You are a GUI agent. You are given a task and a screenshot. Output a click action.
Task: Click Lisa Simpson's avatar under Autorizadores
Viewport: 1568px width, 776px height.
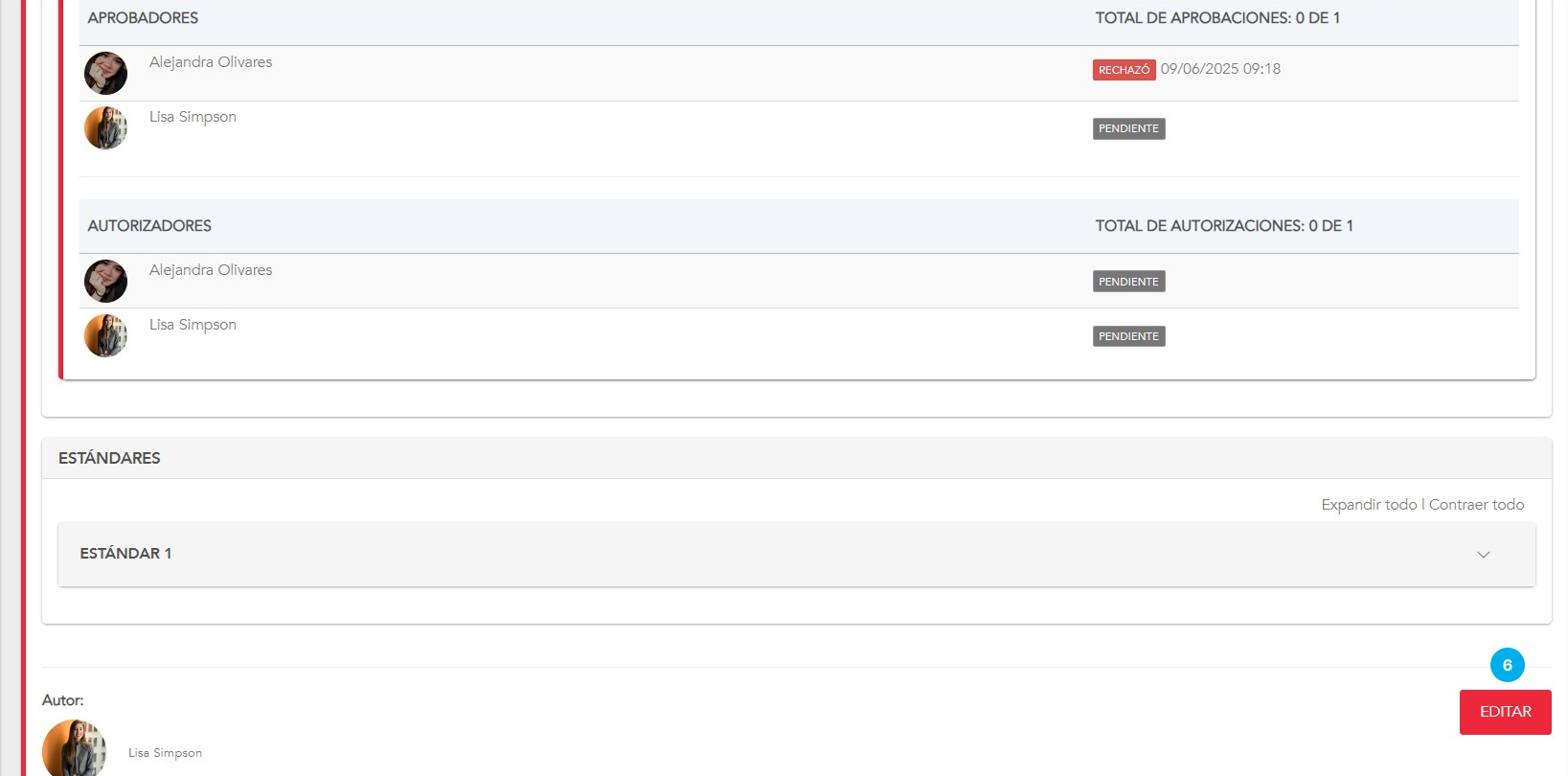tap(105, 335)
